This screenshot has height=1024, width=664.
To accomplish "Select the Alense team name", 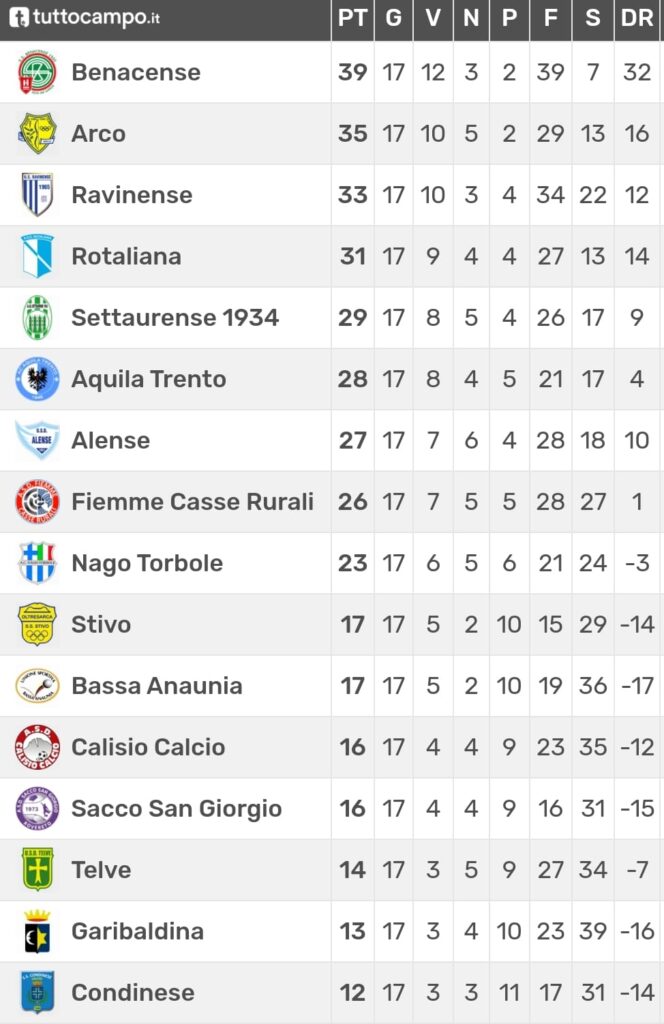I will point(110,440).
